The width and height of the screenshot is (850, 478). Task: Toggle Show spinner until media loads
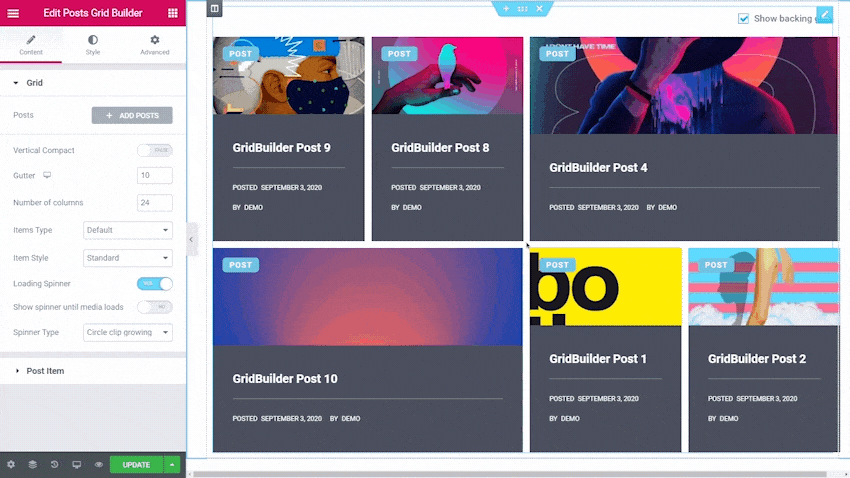point(155,307)
